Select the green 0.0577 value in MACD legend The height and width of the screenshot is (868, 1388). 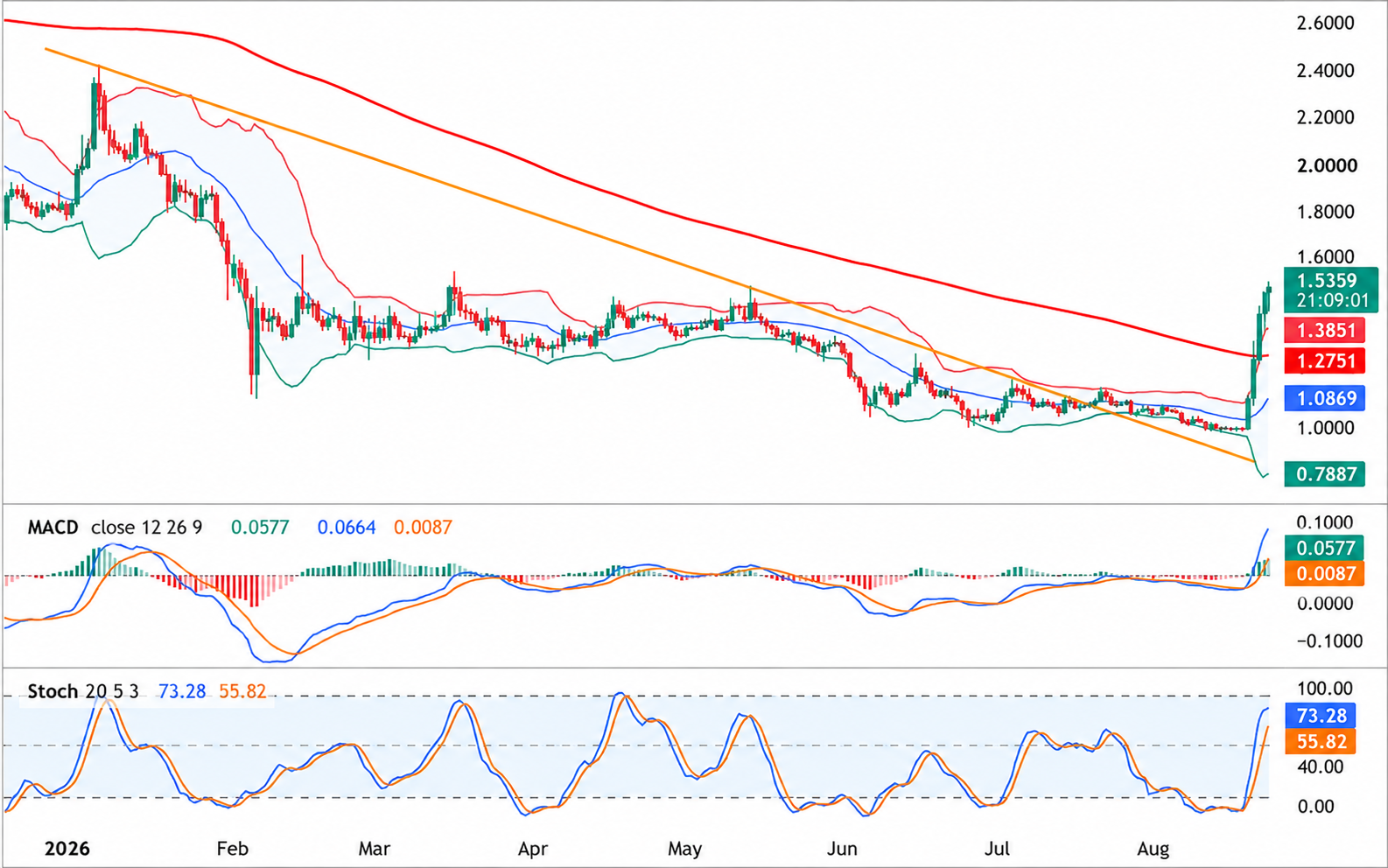tap(260, 528)
